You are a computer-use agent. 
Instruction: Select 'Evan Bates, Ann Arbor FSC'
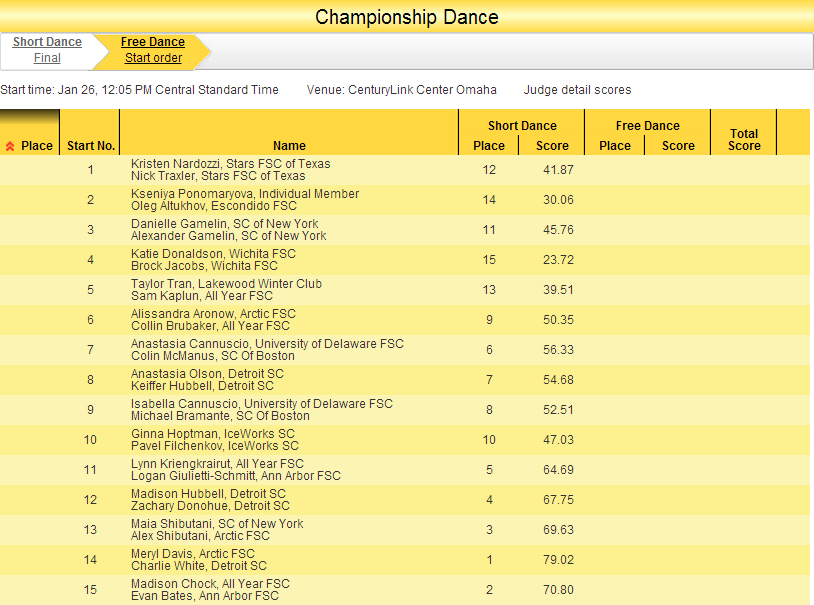coord(205,596)
